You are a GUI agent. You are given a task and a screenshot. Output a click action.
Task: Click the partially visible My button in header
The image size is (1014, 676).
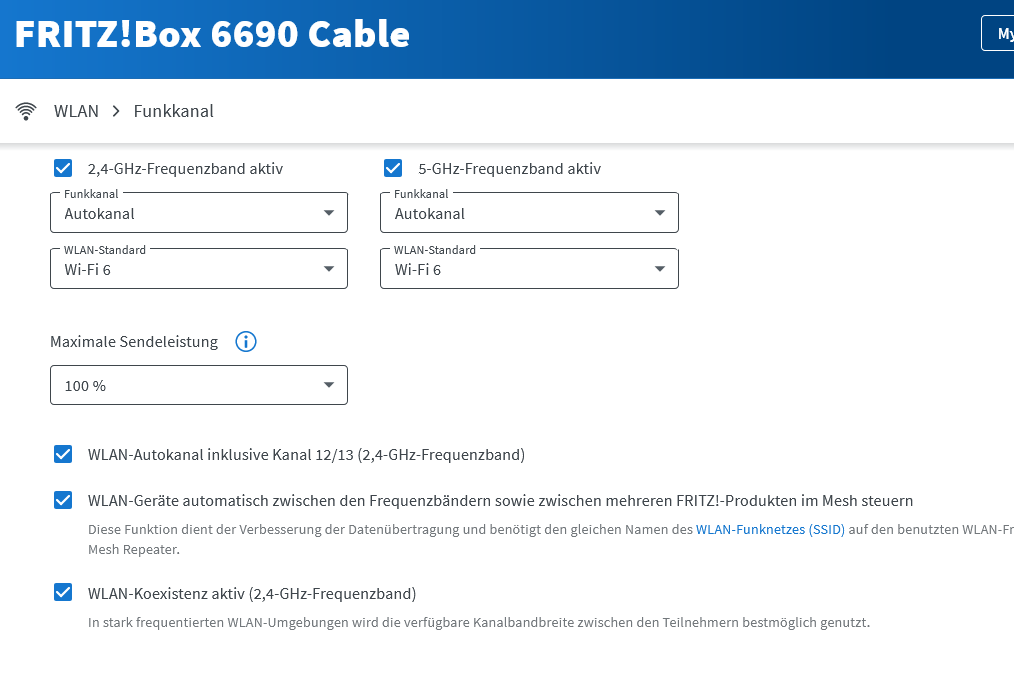[998, 34]
